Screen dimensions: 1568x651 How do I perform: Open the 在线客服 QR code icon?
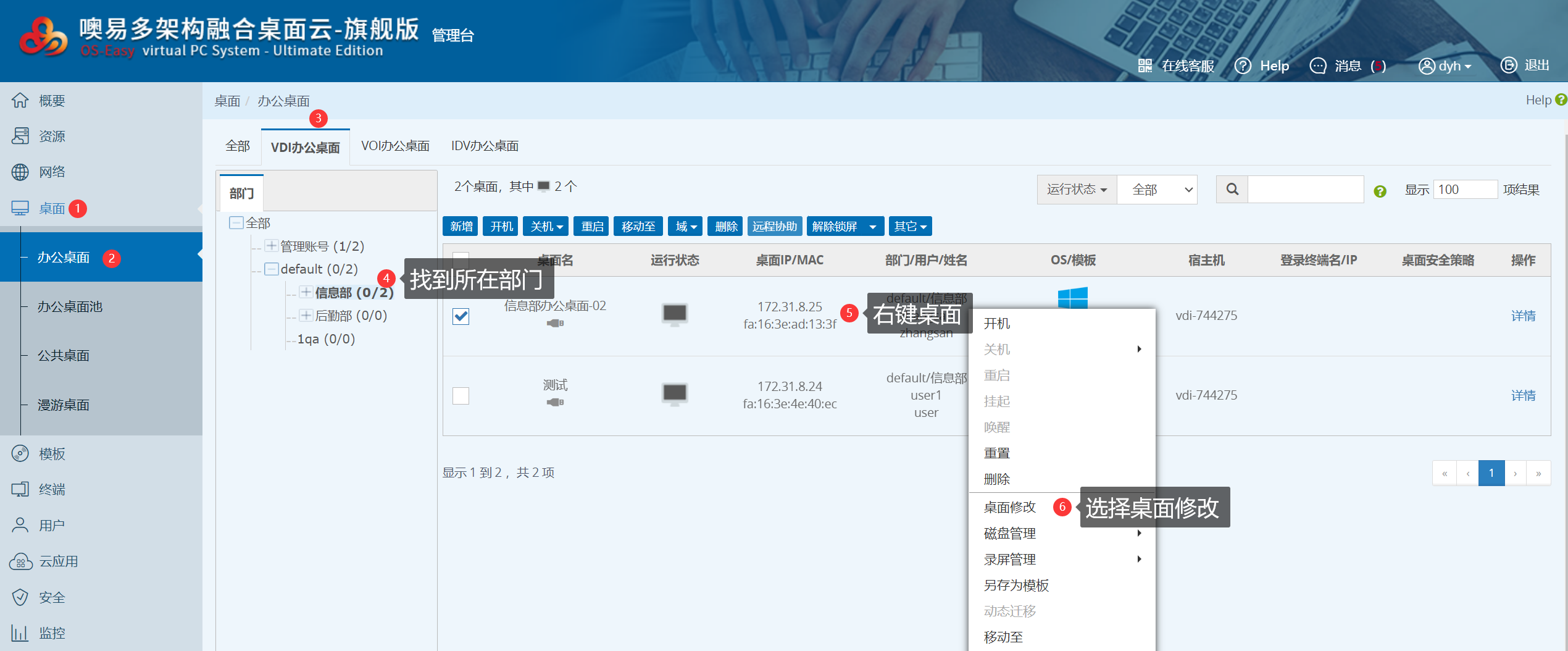pos(1145,65)
